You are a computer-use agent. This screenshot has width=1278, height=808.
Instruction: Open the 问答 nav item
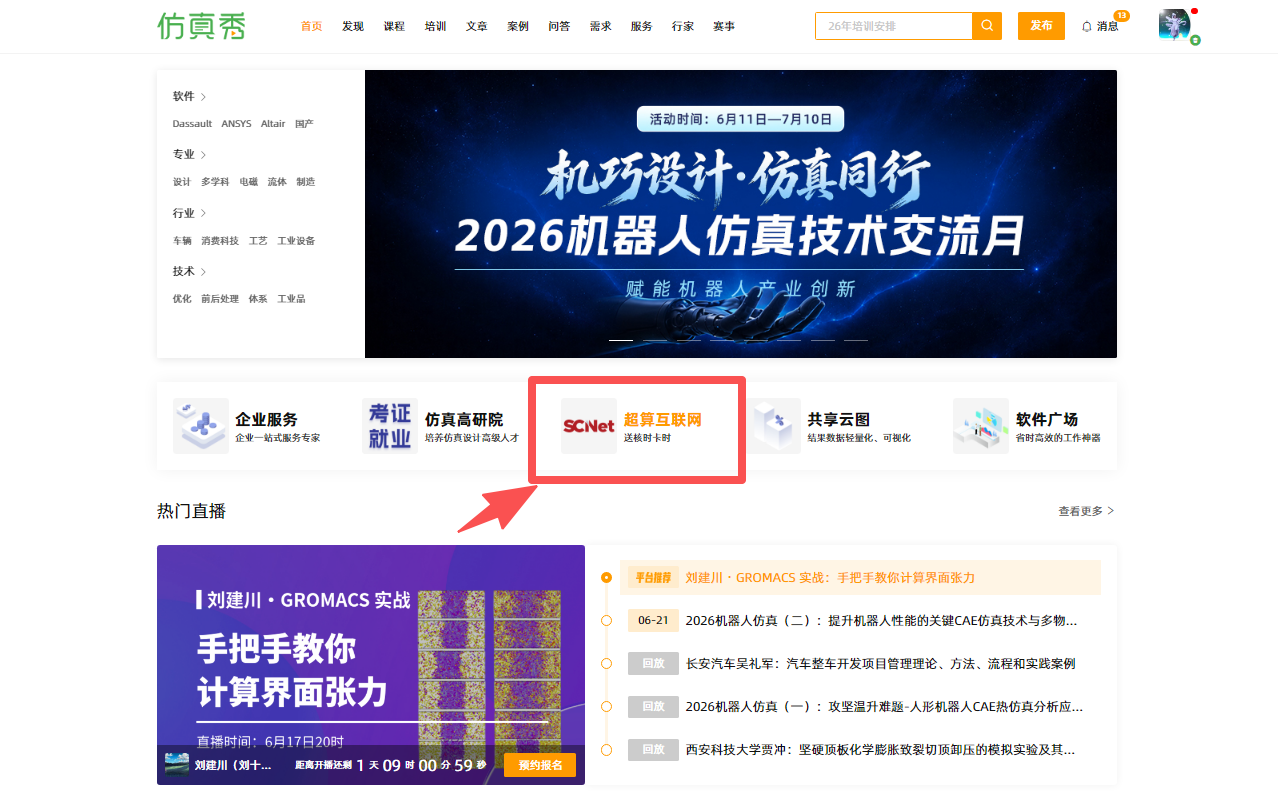559,26
